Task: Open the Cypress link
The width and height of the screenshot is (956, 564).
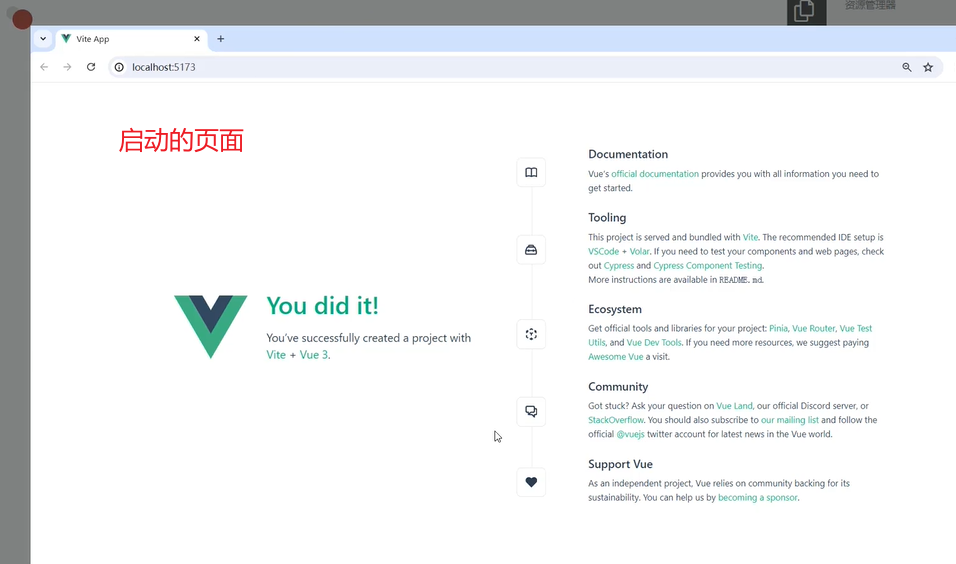Action: 619,266
